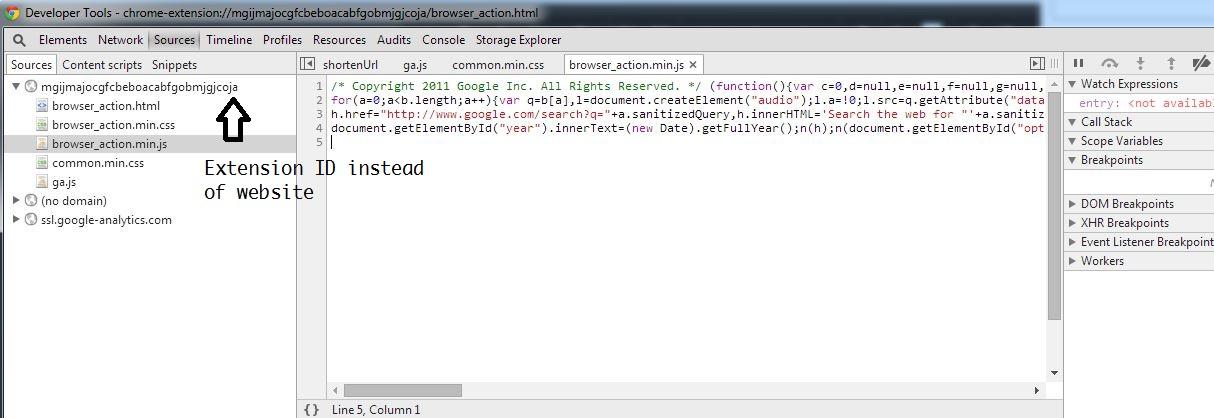Pause script execution
The image size is (1214, 418).
click(1079, 64)
